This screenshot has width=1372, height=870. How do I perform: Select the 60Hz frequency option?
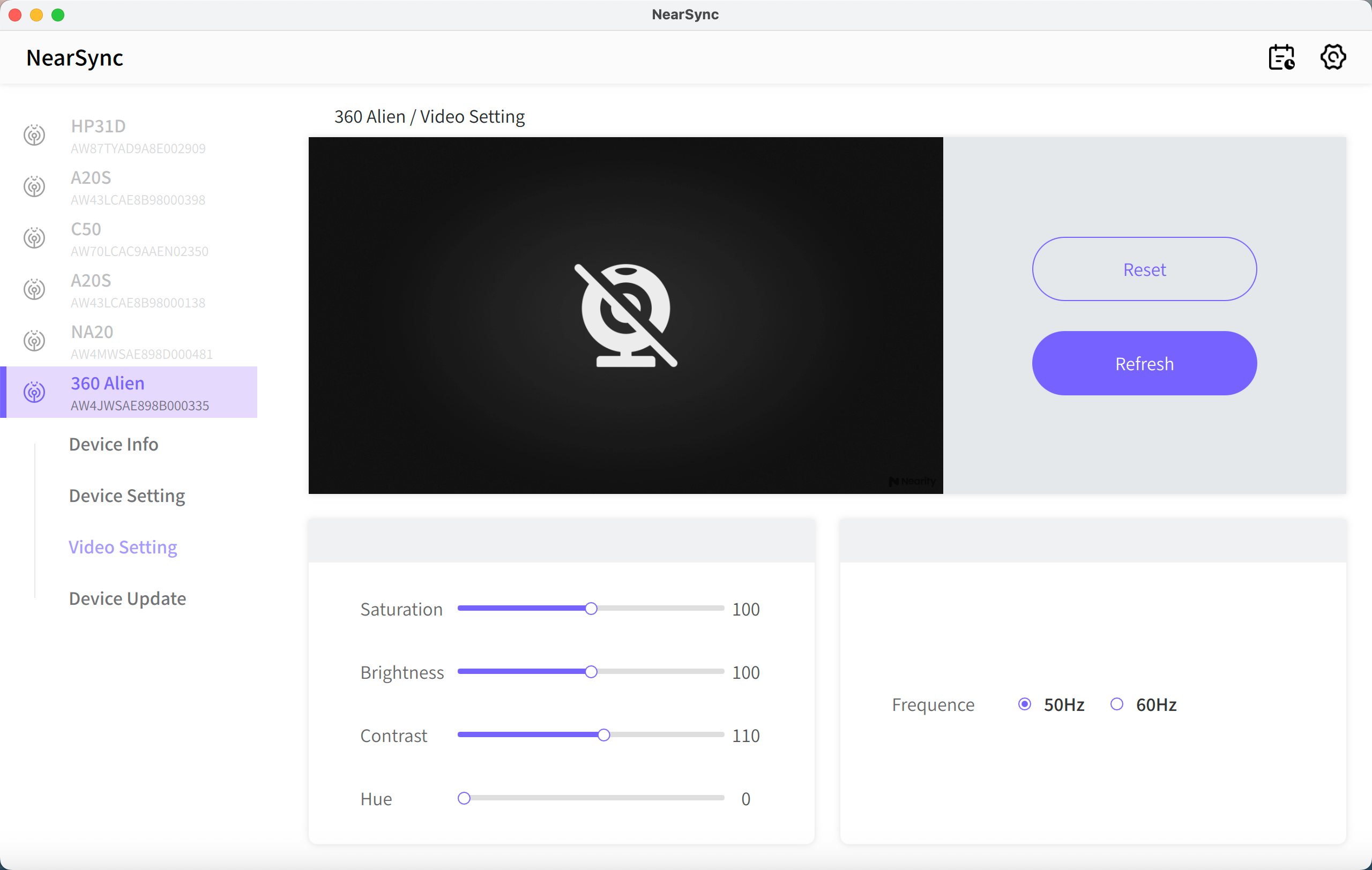pyautogui.click(x=1117, y=704)
